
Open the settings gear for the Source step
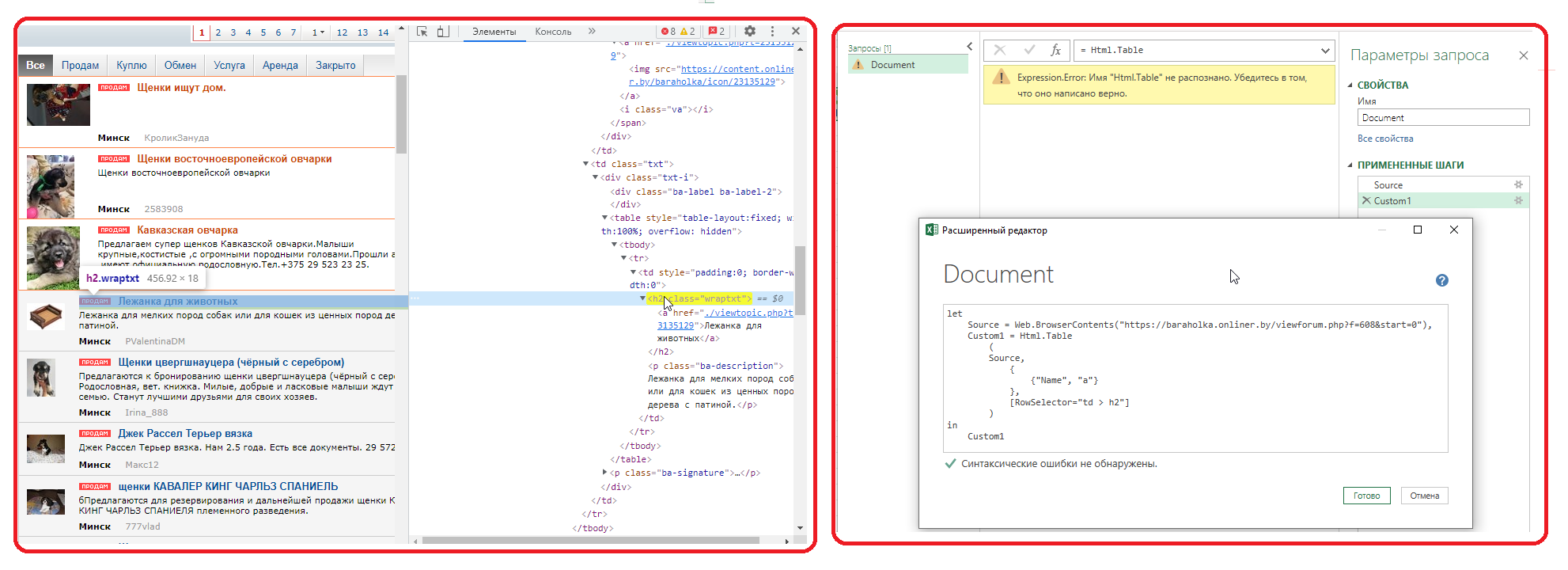point(1518,184)
